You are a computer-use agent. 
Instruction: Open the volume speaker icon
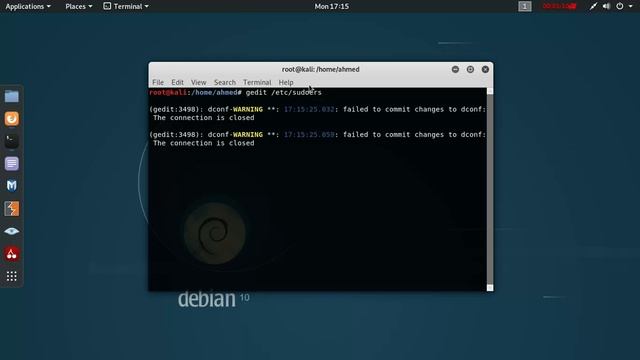coord(607,6)
